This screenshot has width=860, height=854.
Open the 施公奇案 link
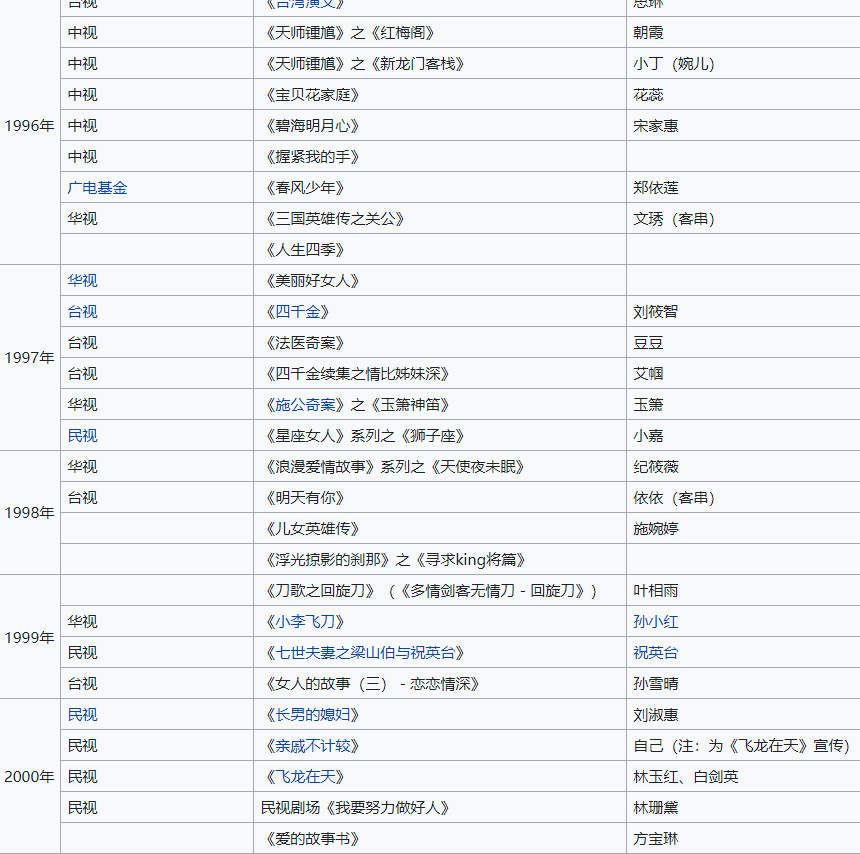tap(305, 405)
